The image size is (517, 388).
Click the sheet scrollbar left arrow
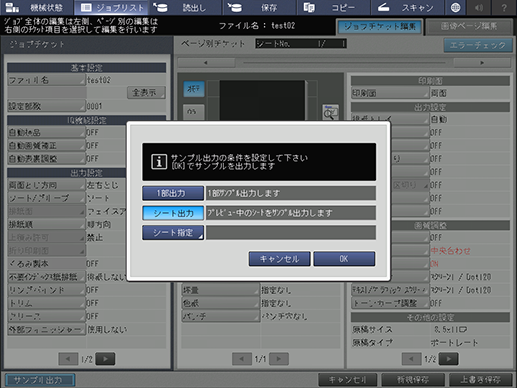tap(206, 63)
